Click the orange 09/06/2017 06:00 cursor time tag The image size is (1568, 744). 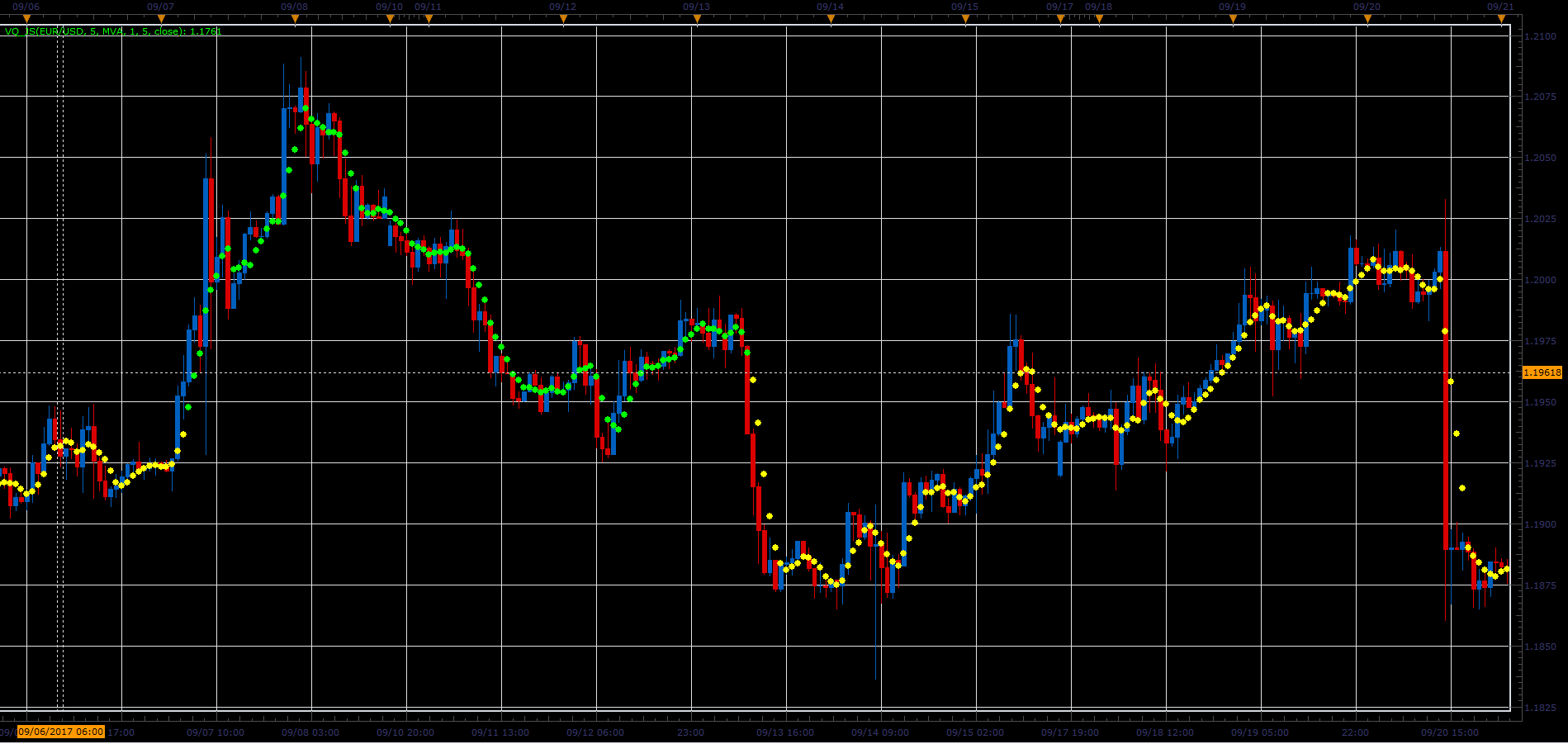pyautogui.click(x=61, y=732)
